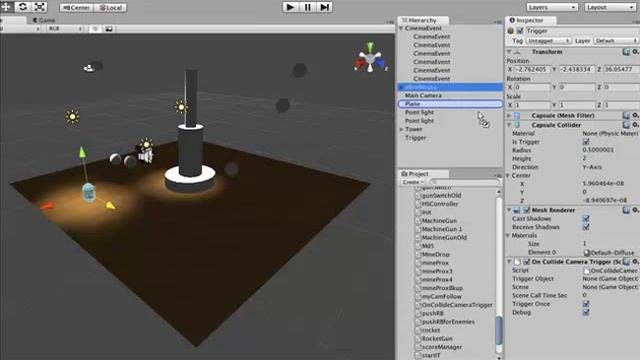Toggle the Local handle rotation button

tap(110, 7)
